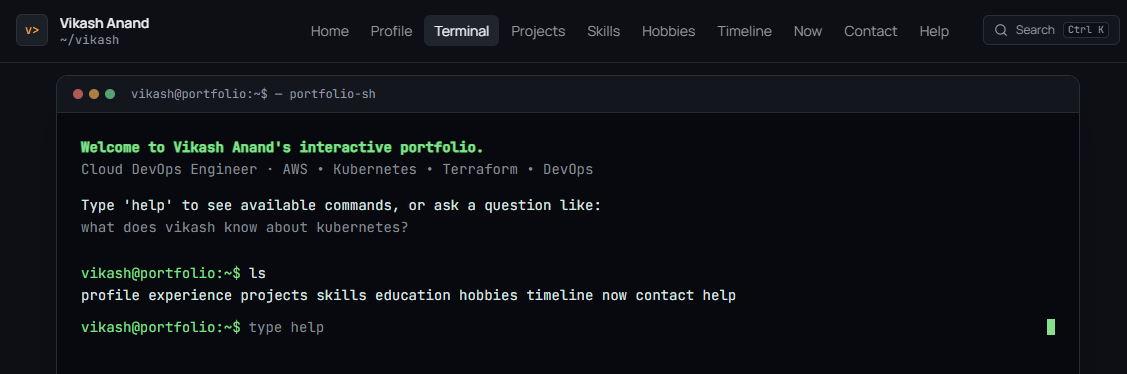This screenshot has width=1127, height=374.
Task: Click the green terminal cursor block
Action: click(1051, 327)
